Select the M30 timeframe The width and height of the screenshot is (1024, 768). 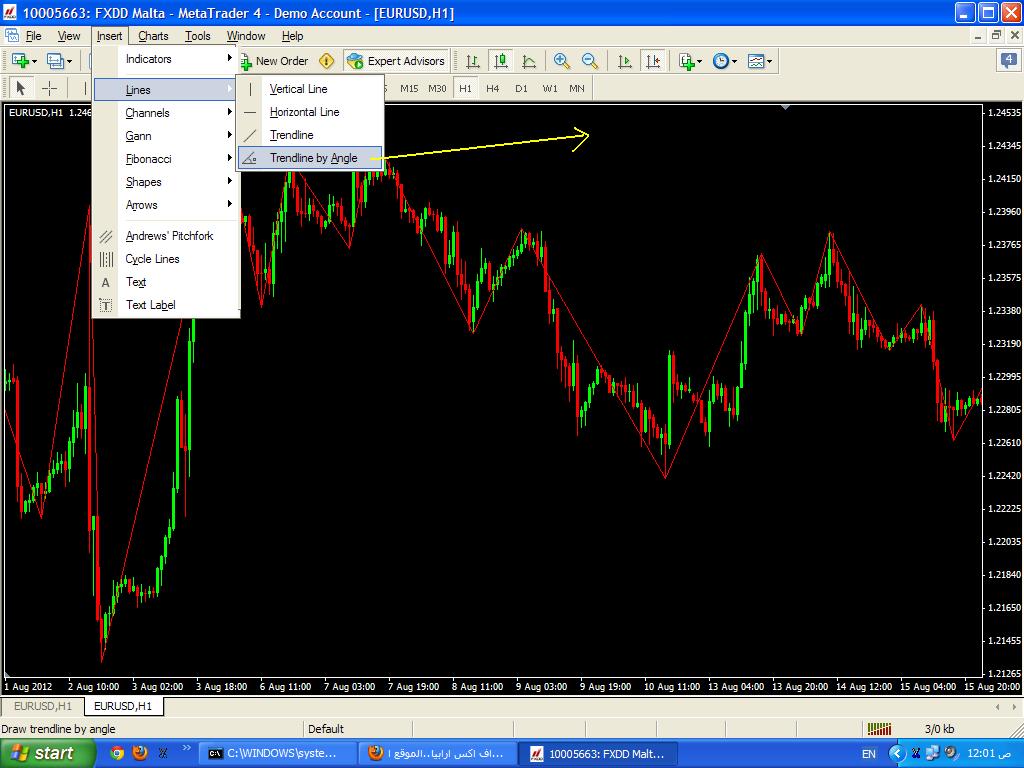coord(437,88)
